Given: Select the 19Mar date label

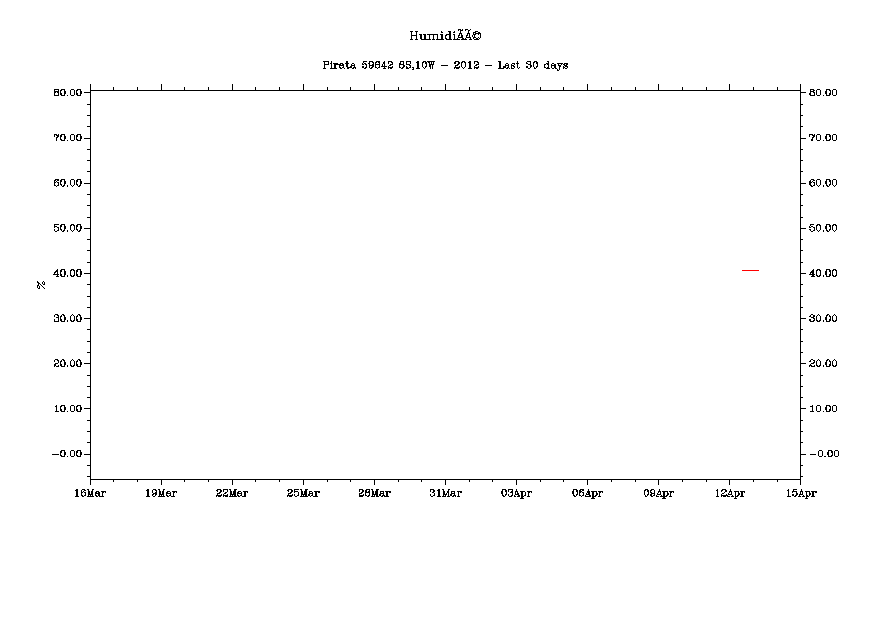Looking at the screenshot, I should point(161,493).
